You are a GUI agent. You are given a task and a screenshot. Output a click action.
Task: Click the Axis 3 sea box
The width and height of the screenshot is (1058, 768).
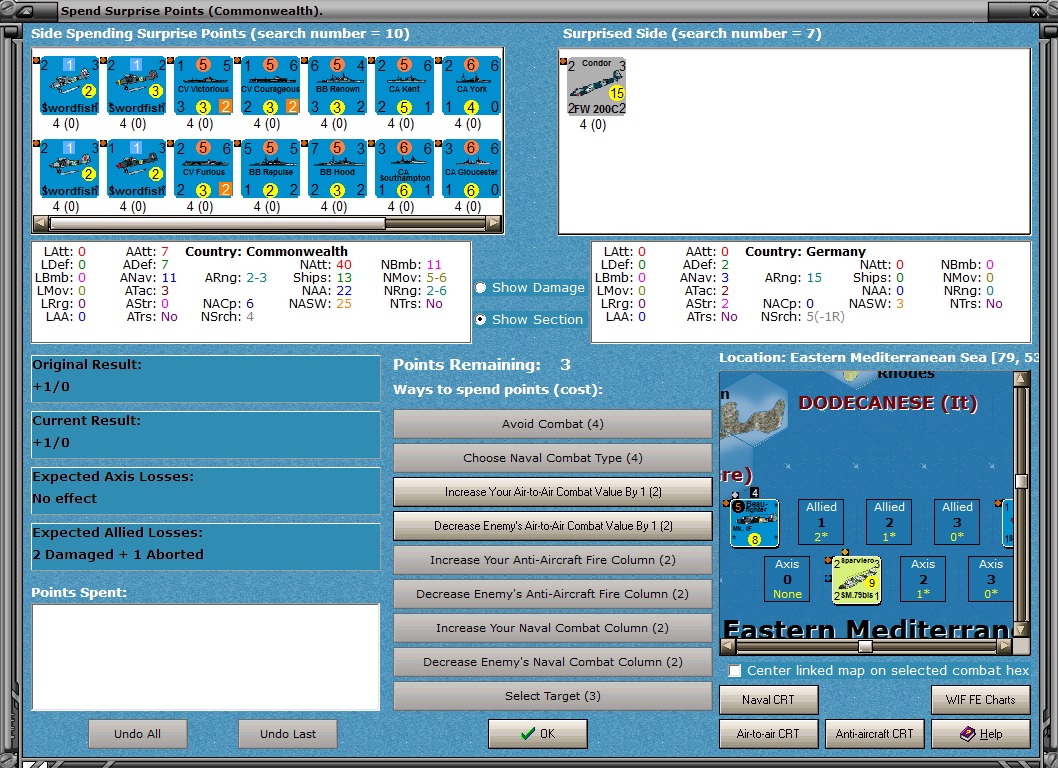(991, 578)
